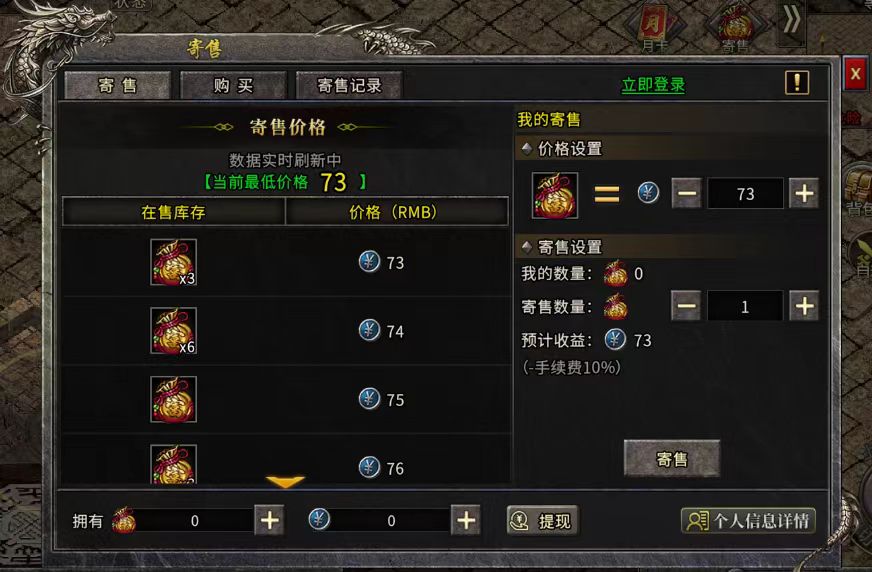Click the ingot bag icon in price settings
This screenshot has height=572, width=872.
tap(554, 195)
